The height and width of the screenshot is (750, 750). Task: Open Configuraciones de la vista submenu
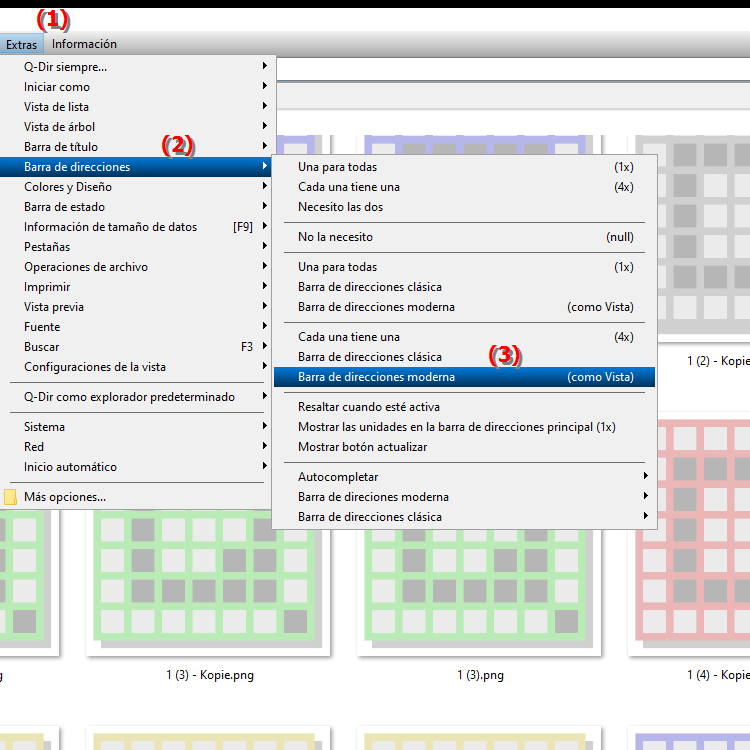coord(137,367)
